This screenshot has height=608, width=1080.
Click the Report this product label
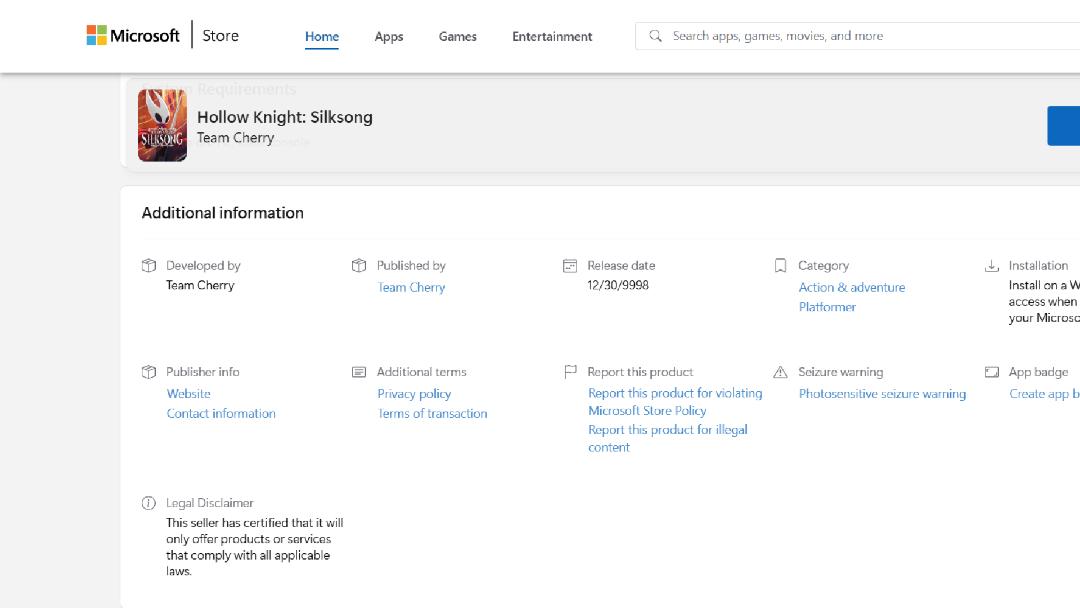click(x=640, y=372)
